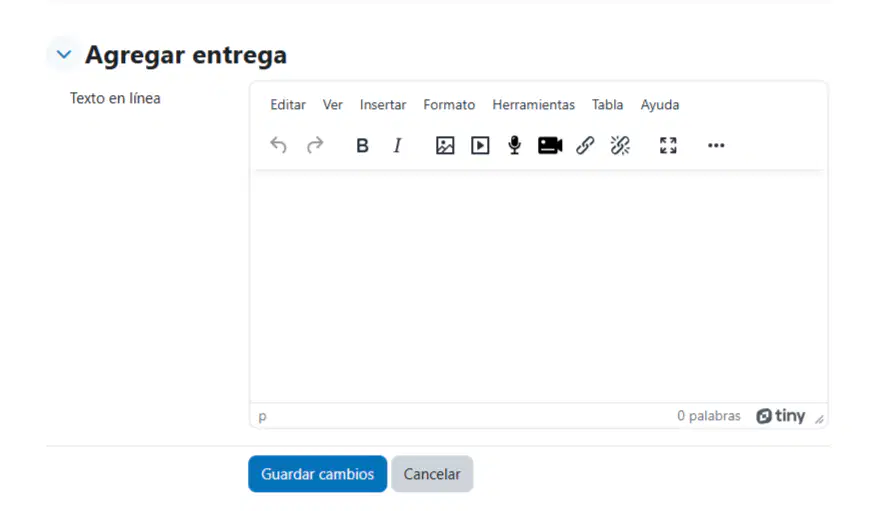Click inside the online text editor area

click(538, 287)
